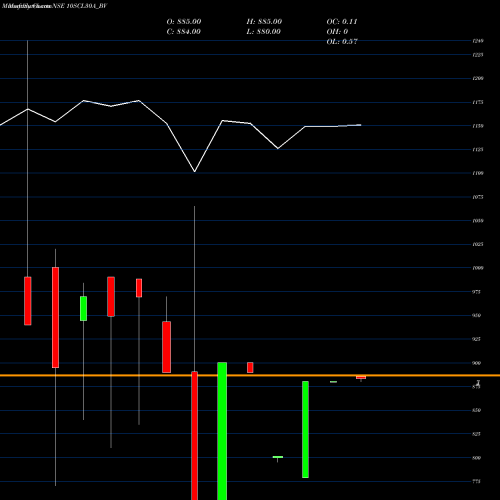Viewport: 500px width, 500px height.
Task: Click the first red candle with tallest wick
Action: coord(28,301)
